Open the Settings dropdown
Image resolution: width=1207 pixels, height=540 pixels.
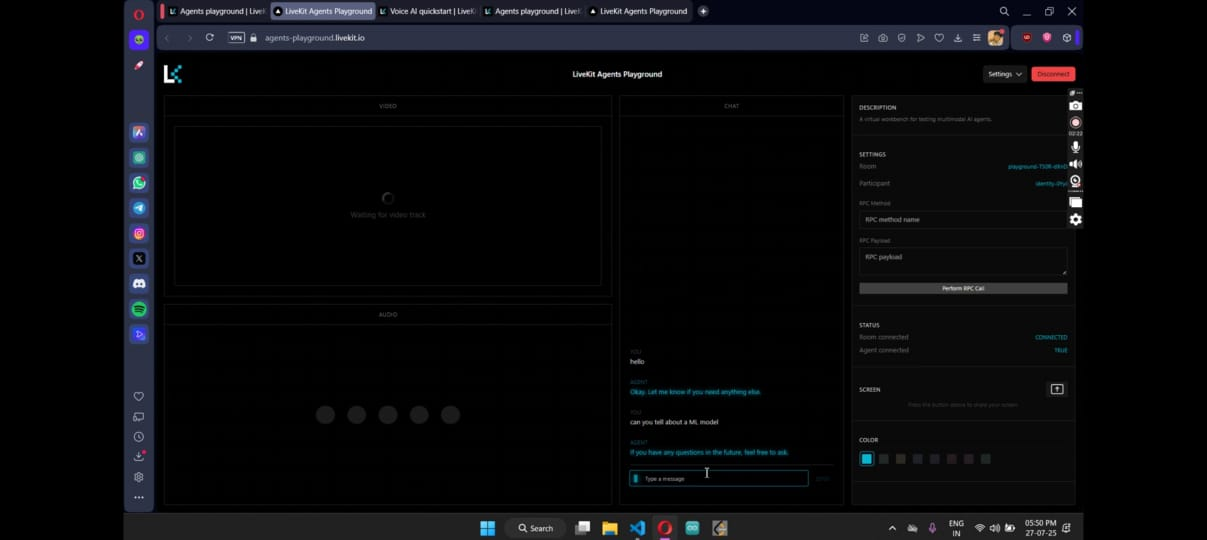click(x=1005, y=74)
